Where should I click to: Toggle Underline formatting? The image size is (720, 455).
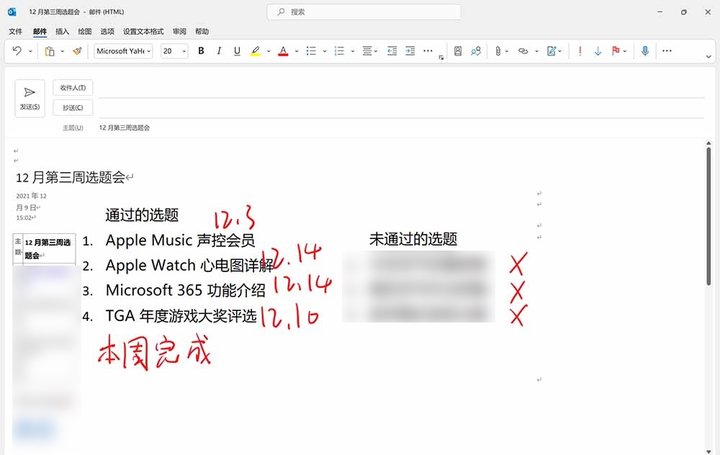pos(235,51)
